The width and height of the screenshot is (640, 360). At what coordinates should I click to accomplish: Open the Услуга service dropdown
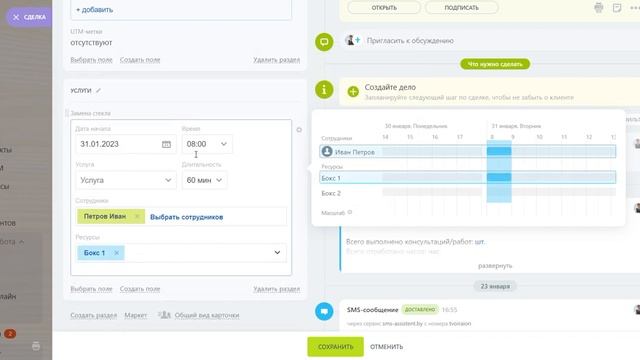pos(126,180)
